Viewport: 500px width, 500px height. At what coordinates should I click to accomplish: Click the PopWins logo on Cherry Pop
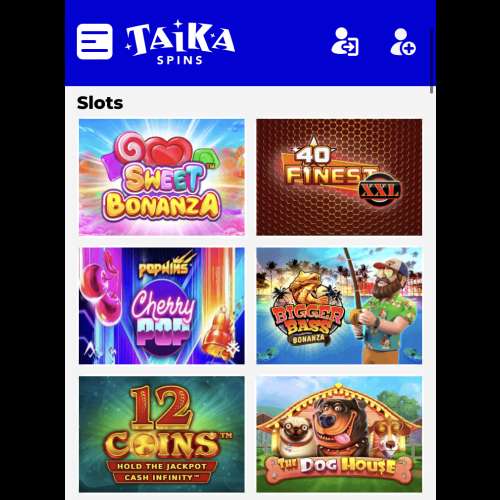click(163, 267)
